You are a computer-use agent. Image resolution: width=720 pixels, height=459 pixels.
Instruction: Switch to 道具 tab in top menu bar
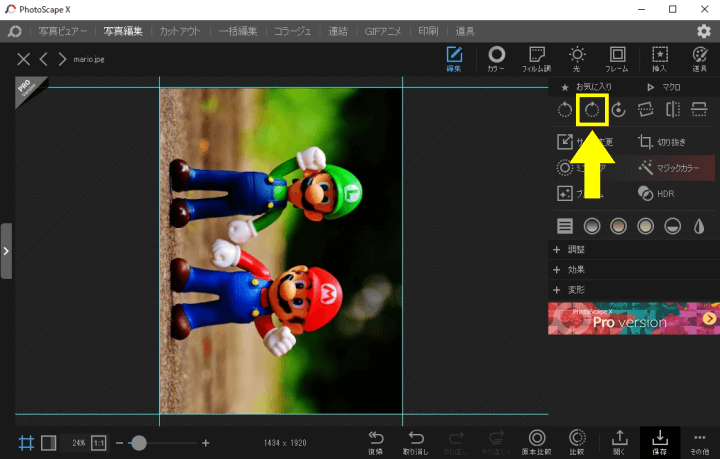pyautogui.click(x=465, y=31)
